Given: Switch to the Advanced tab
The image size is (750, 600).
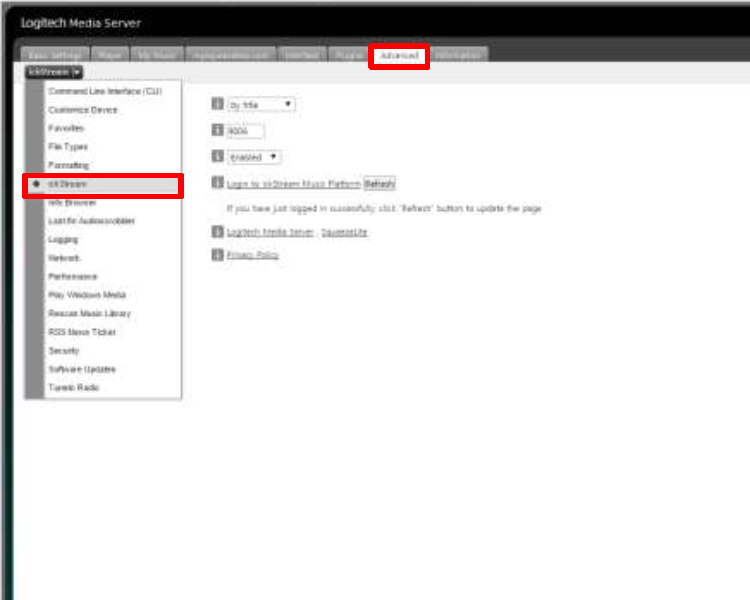Looking at the screenshot, I should [399, 56].
